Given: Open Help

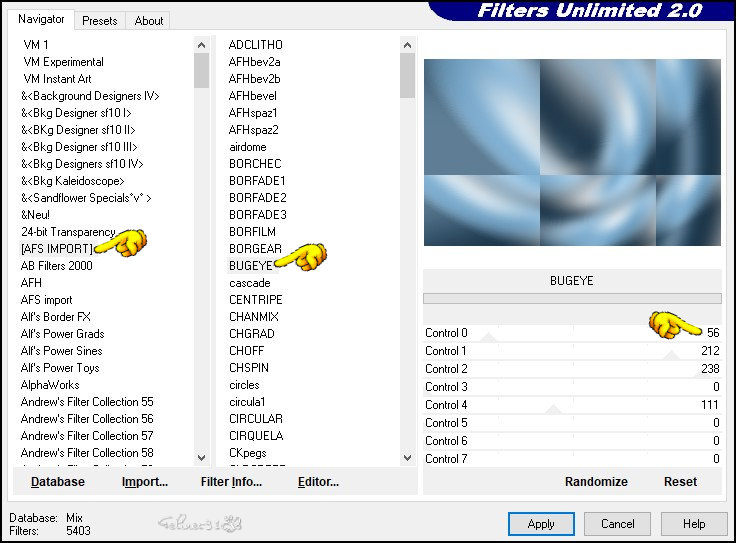Looking at the screenshot, I should click(694, 524).
